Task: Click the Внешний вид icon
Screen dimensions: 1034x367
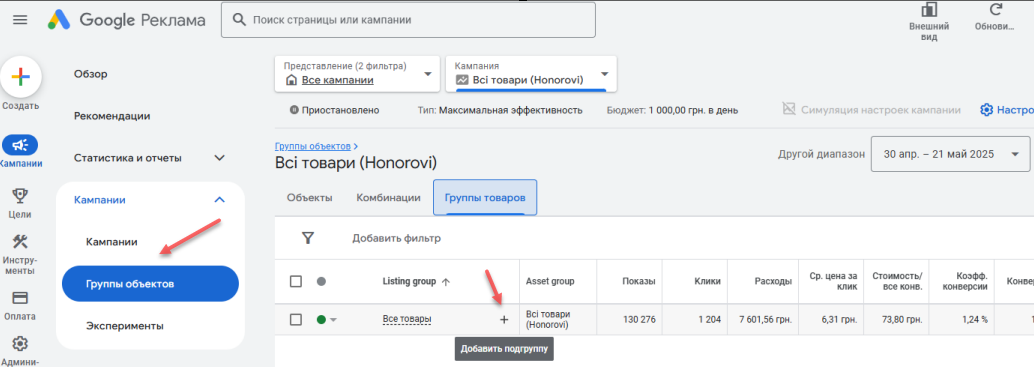Action: (x=929, y=11)
